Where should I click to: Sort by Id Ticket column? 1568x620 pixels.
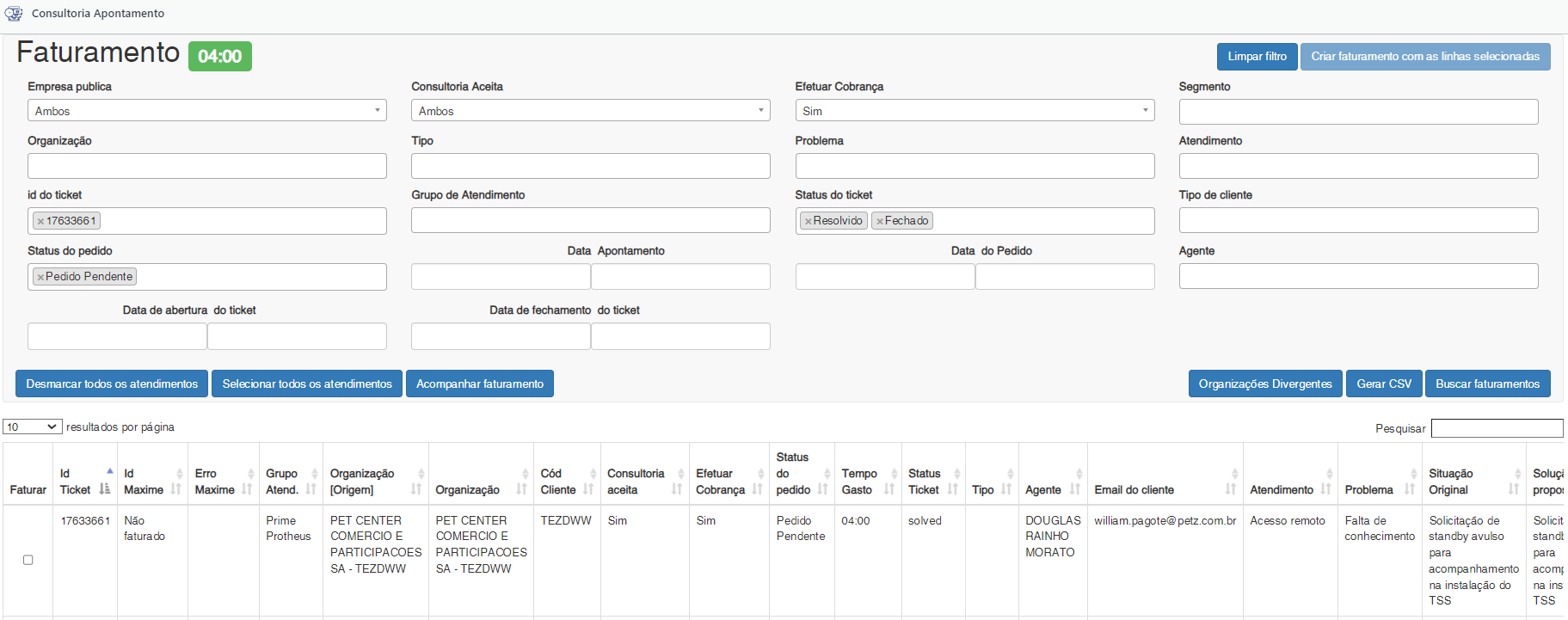click(84, 482)
